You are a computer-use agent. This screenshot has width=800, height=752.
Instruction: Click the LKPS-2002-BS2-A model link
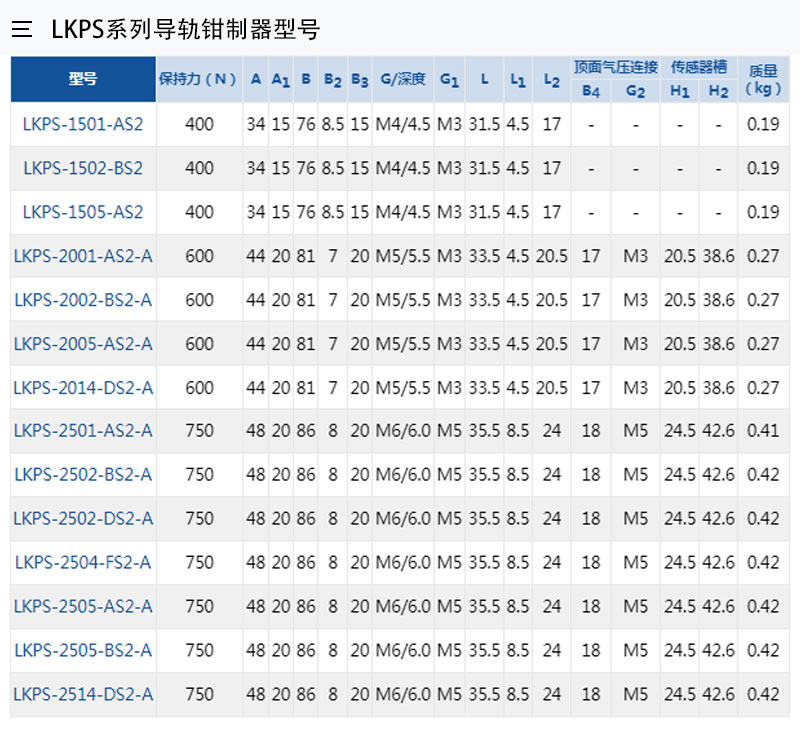(83, 300)
